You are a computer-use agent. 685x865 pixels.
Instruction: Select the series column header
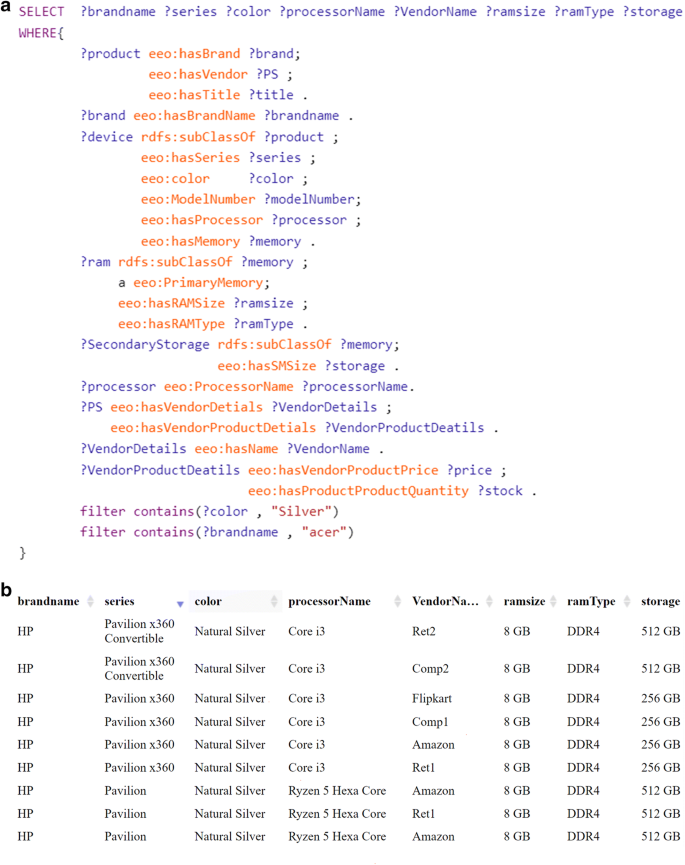tap(120, 601)
